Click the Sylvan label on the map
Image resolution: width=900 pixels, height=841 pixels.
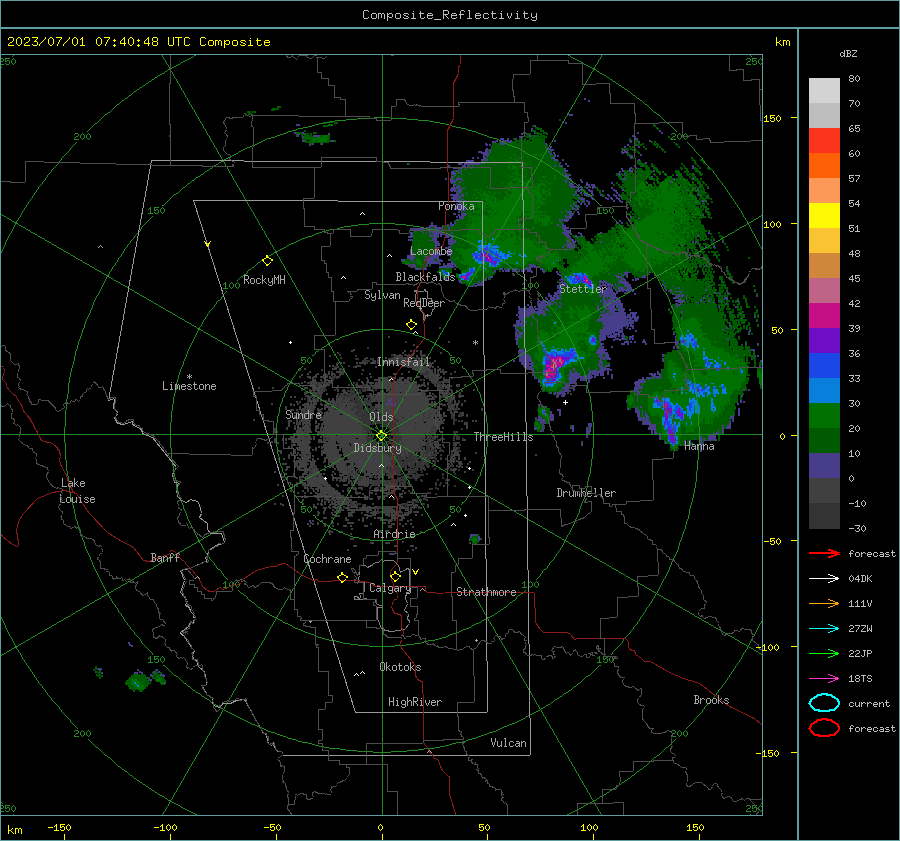pos(382,295)
